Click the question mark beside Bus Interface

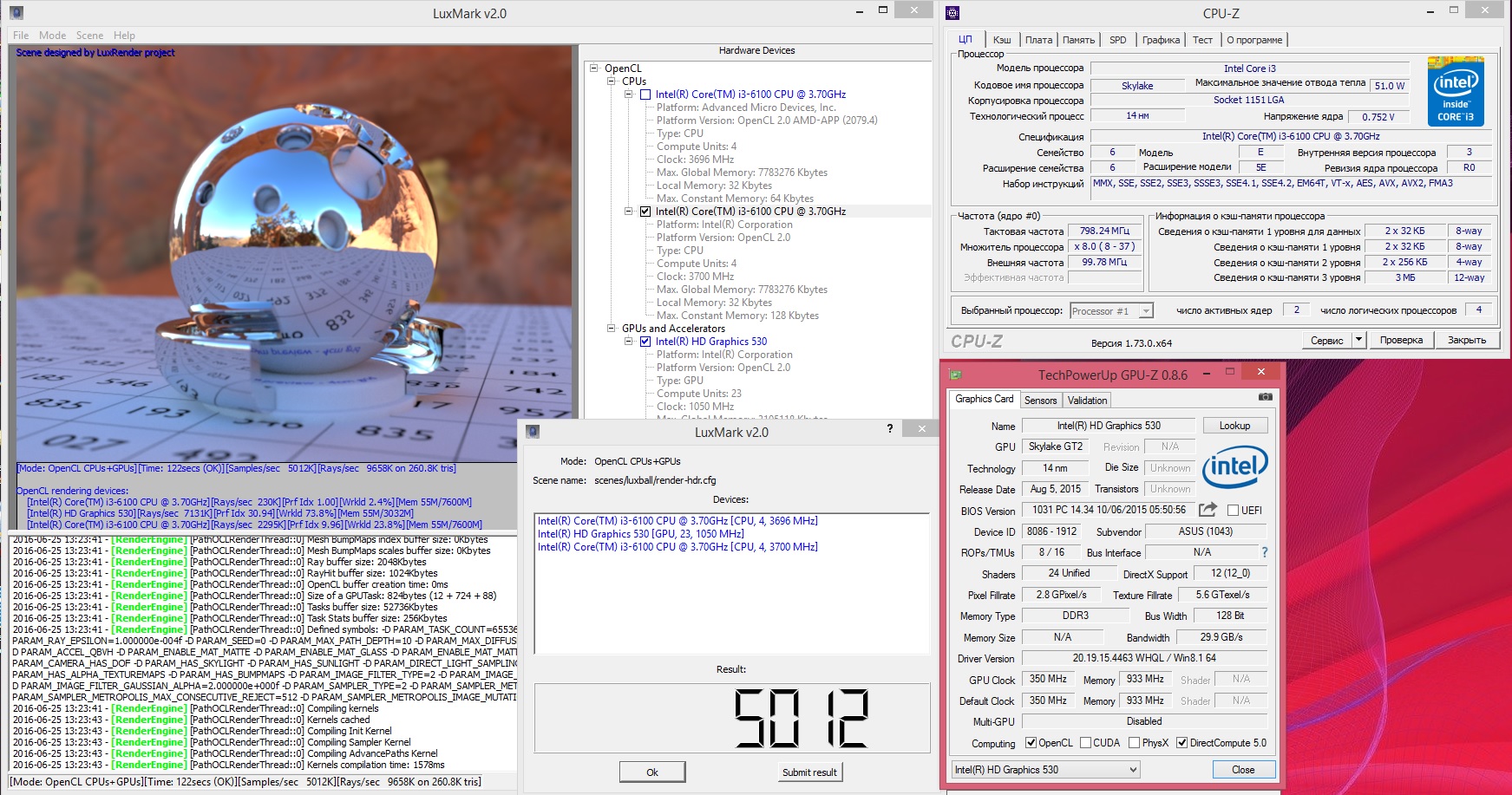(1264, 552)
